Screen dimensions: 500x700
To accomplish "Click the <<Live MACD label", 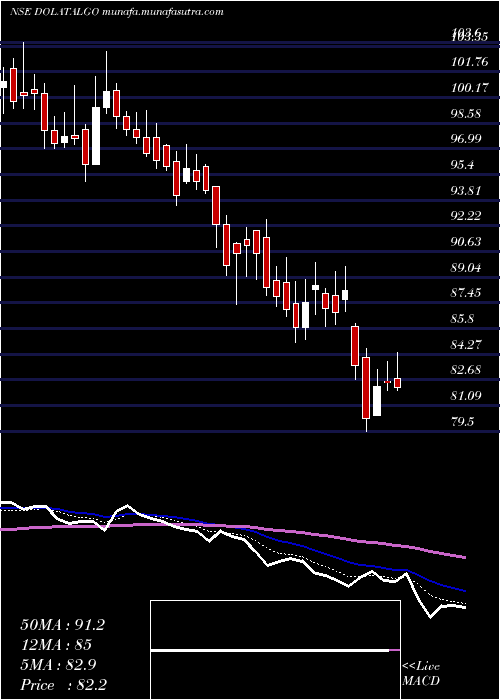I will pos(421,674).
